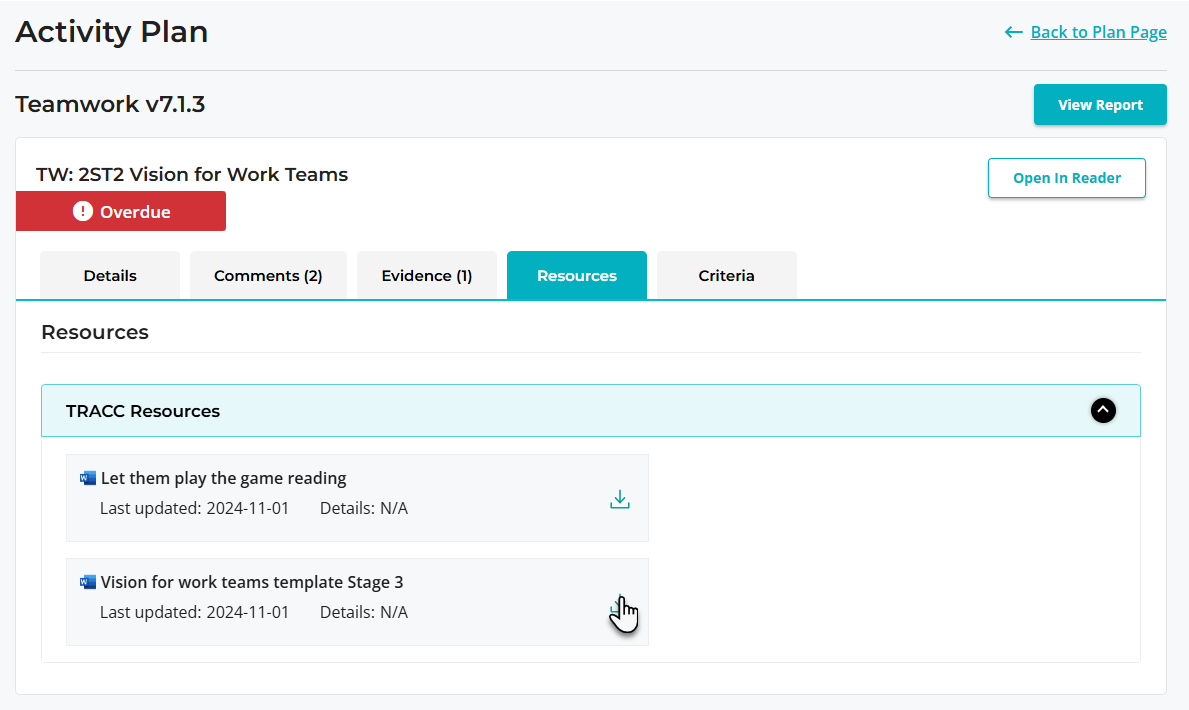1189x710 pixels.
Task: Click 'Vision for work teams template Stage 3' title
Action: click(252, 582)
